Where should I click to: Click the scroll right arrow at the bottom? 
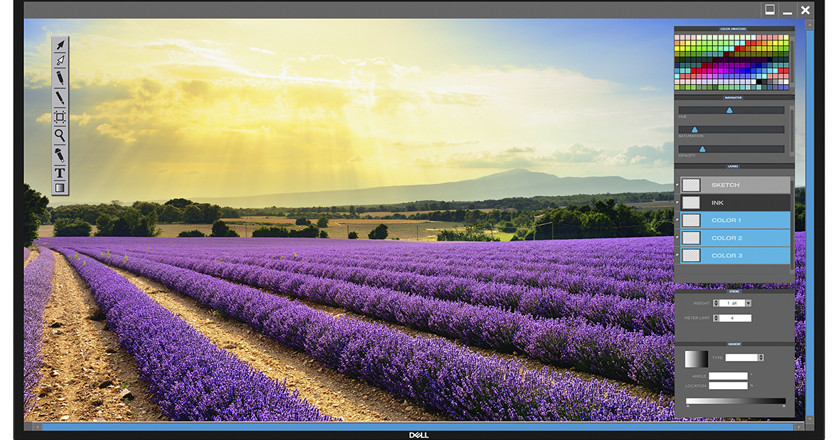click(x=798, y=427)
